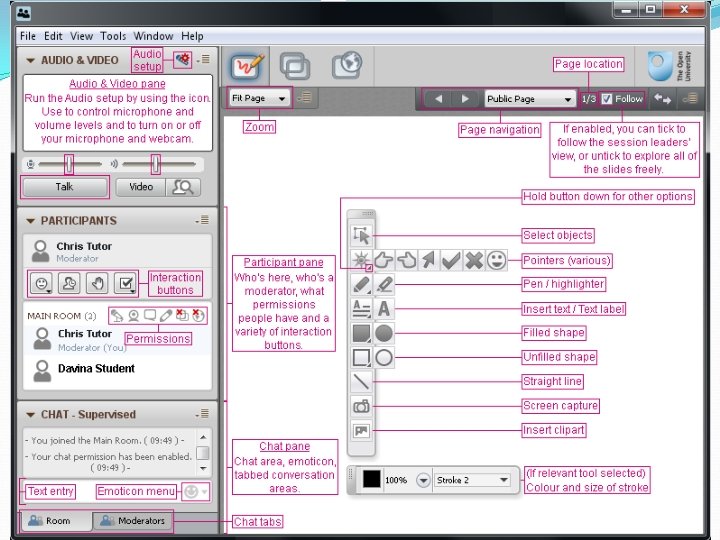Pick the left-pointing hand pointer

coord(406,260)
